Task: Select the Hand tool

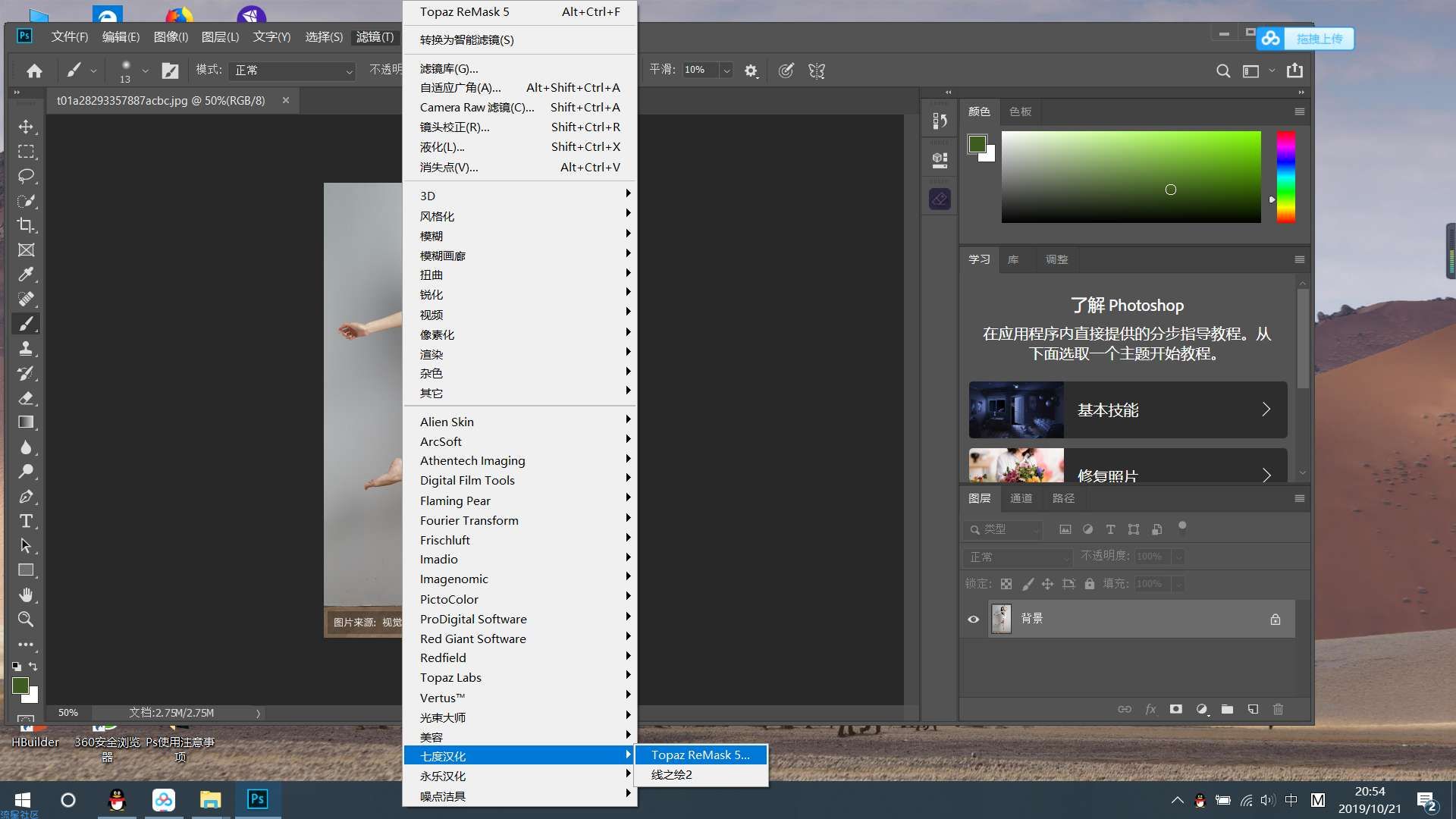Action: (x=26, y=595)
